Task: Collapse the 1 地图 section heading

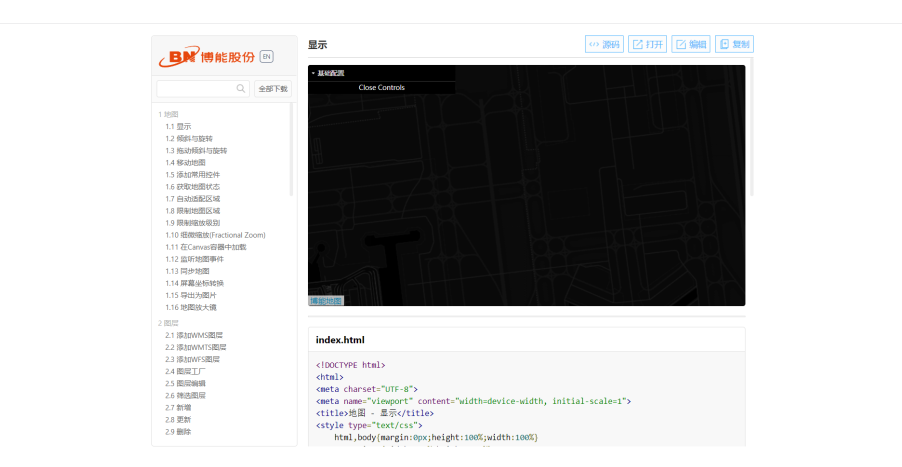Action: click(168, 115)
